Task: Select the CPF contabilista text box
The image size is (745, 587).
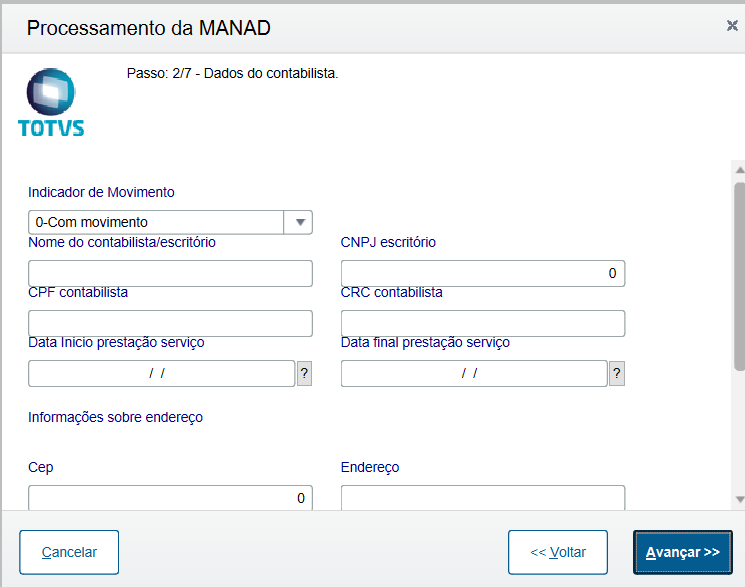Action: (170, 323)
